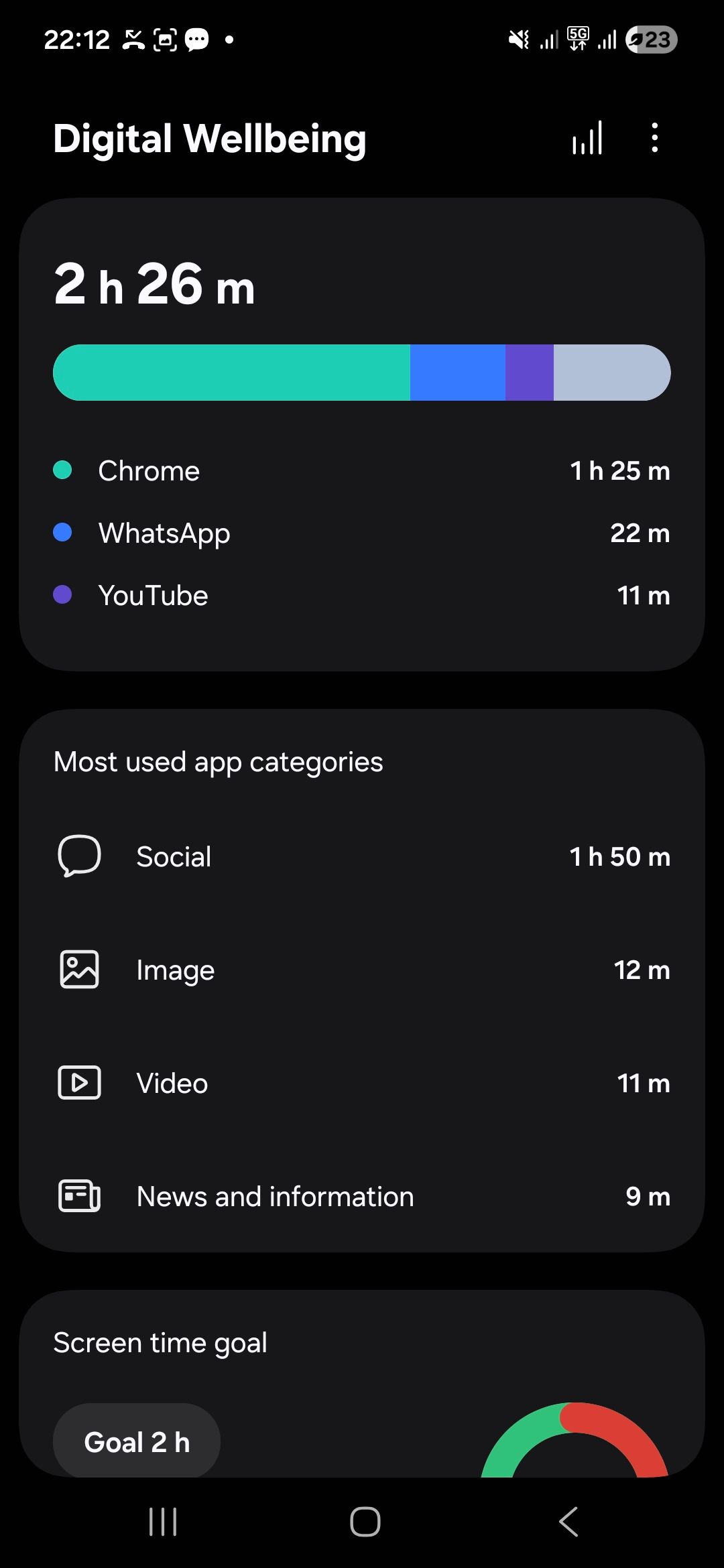Tap the Social category speech bubble icon
This screenshot has width=724, height=1568.
[79, 856]
